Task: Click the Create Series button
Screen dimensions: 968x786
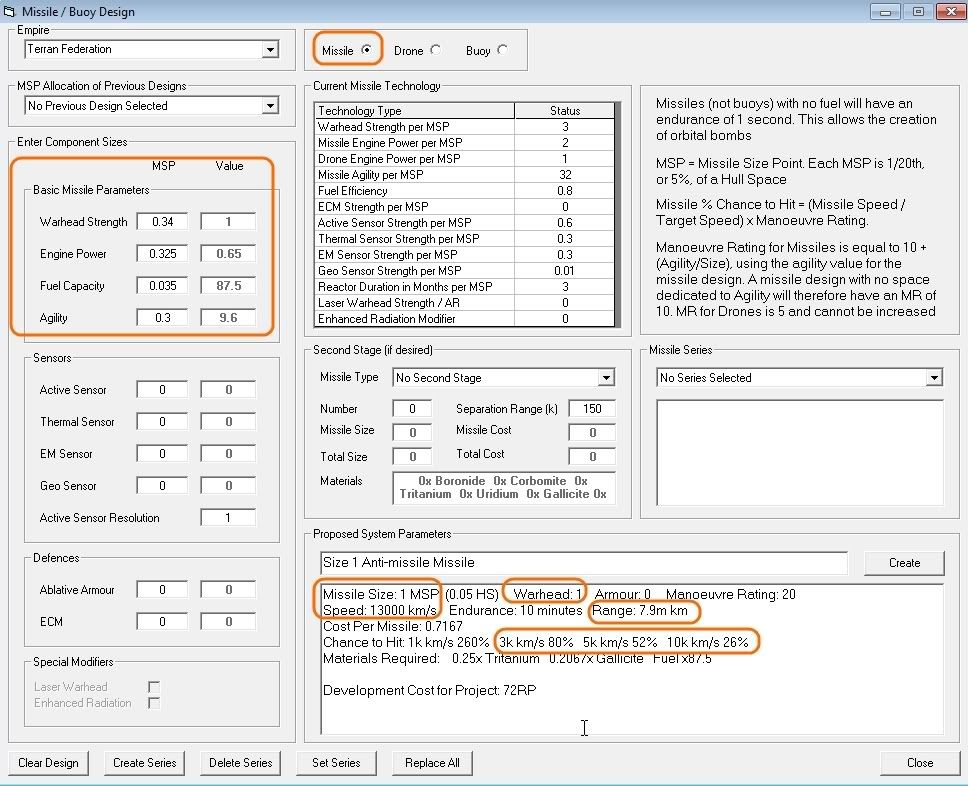Action: click(144, 763)
